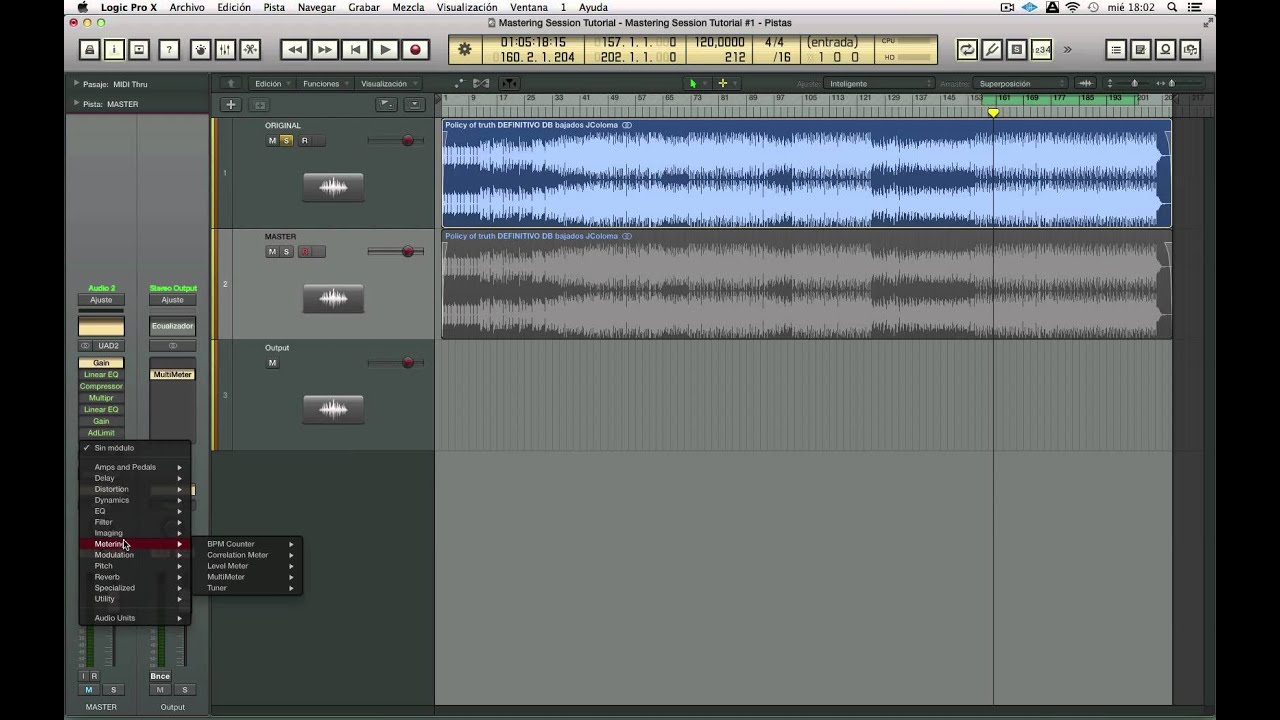
Task: Click the Play button
Action: 385,49
